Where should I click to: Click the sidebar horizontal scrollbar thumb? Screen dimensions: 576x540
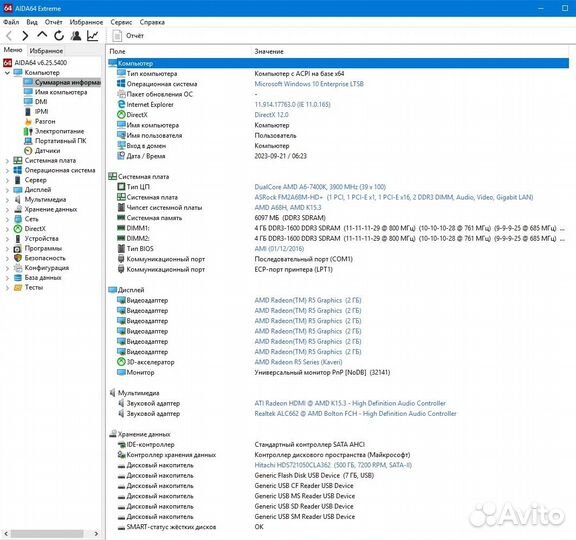click(47, 533)
